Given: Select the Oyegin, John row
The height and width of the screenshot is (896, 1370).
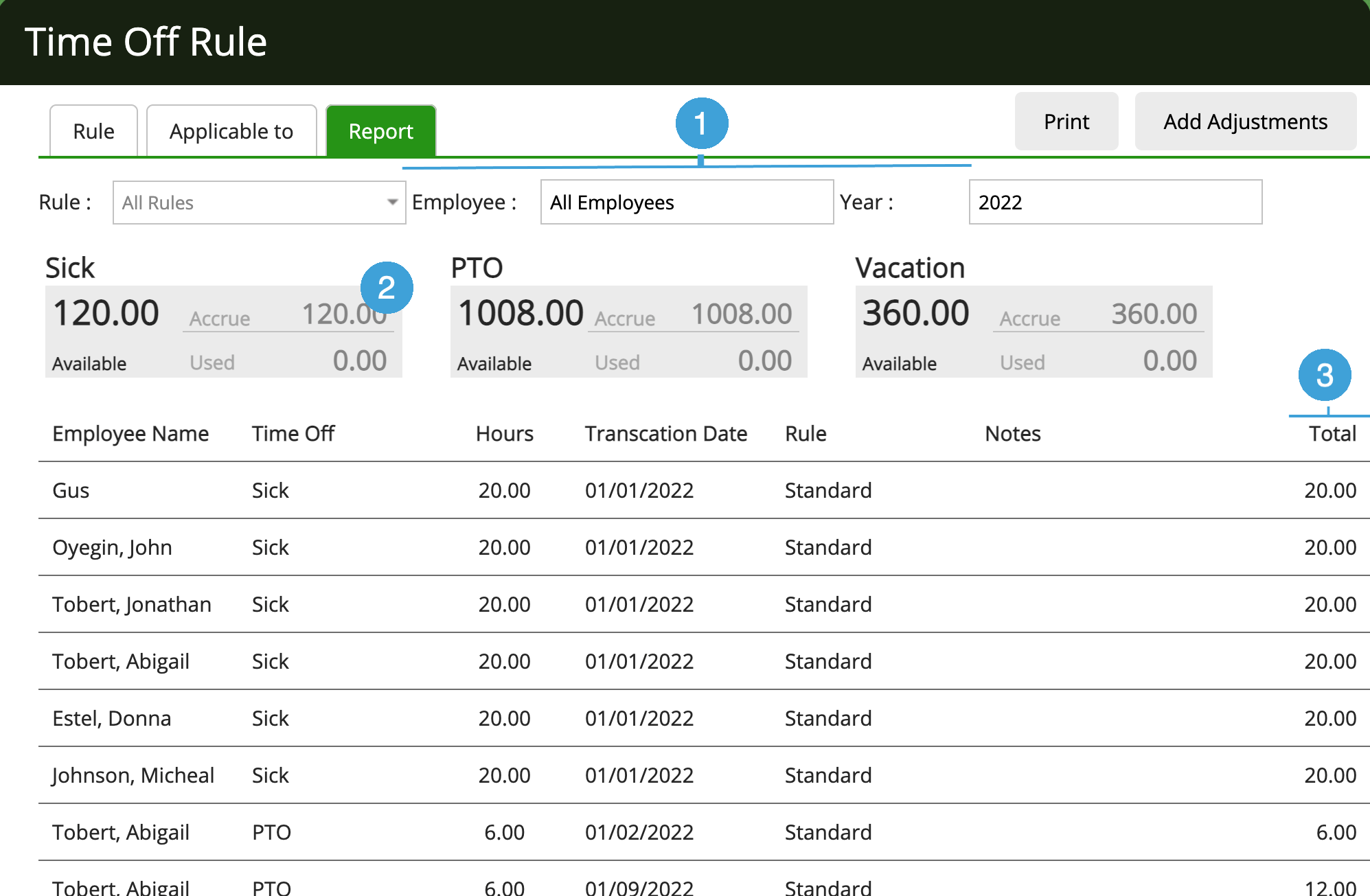Looking at the screenshot, I should point(704,547).
